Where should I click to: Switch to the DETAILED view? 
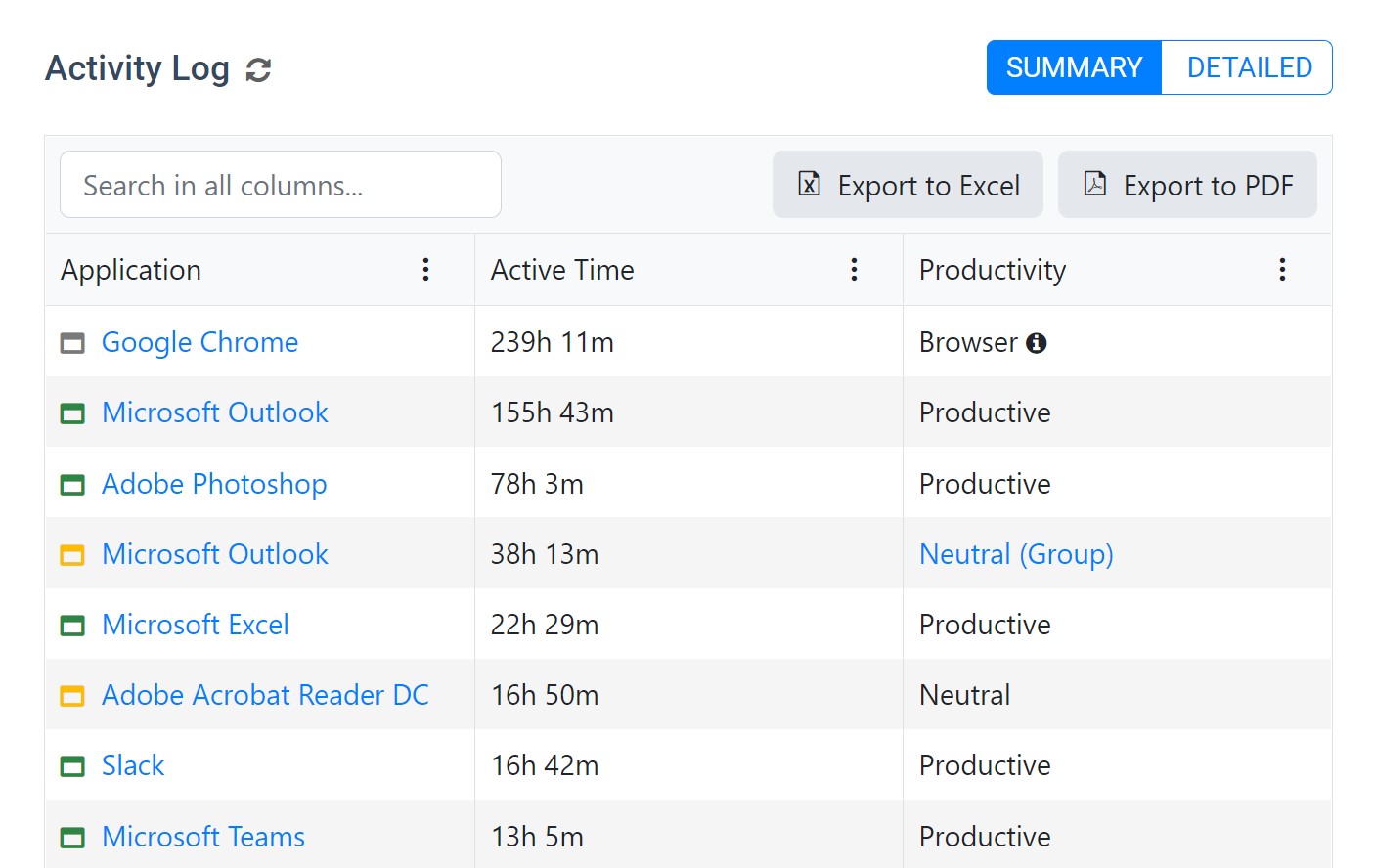tap(1248, 67)
